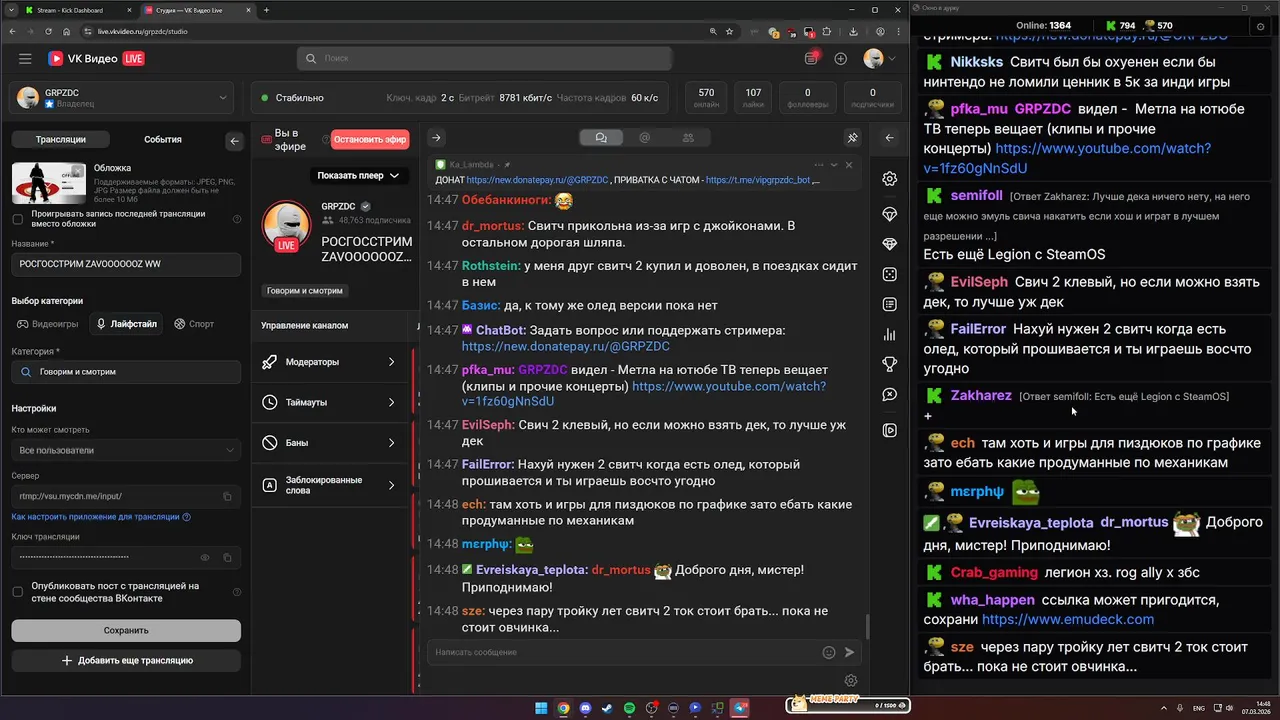Select the chat participants tab
This screenshot has height=720, width=1280.
(x=688, y=138)
